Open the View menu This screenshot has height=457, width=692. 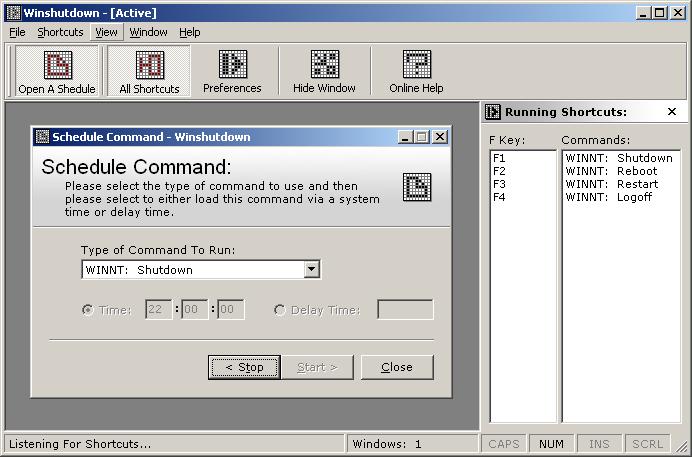(x=106, y=32)
